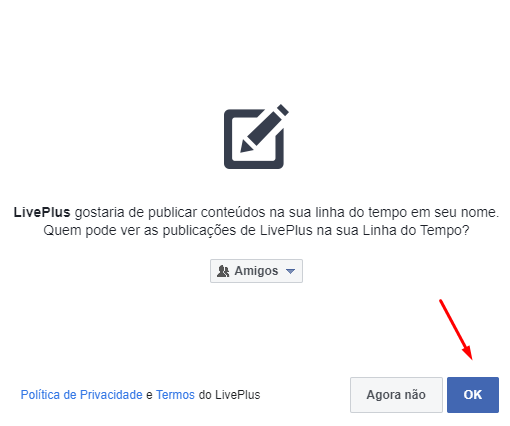
Task: Open the Amigos audience selector
Action: click(256, 271)
